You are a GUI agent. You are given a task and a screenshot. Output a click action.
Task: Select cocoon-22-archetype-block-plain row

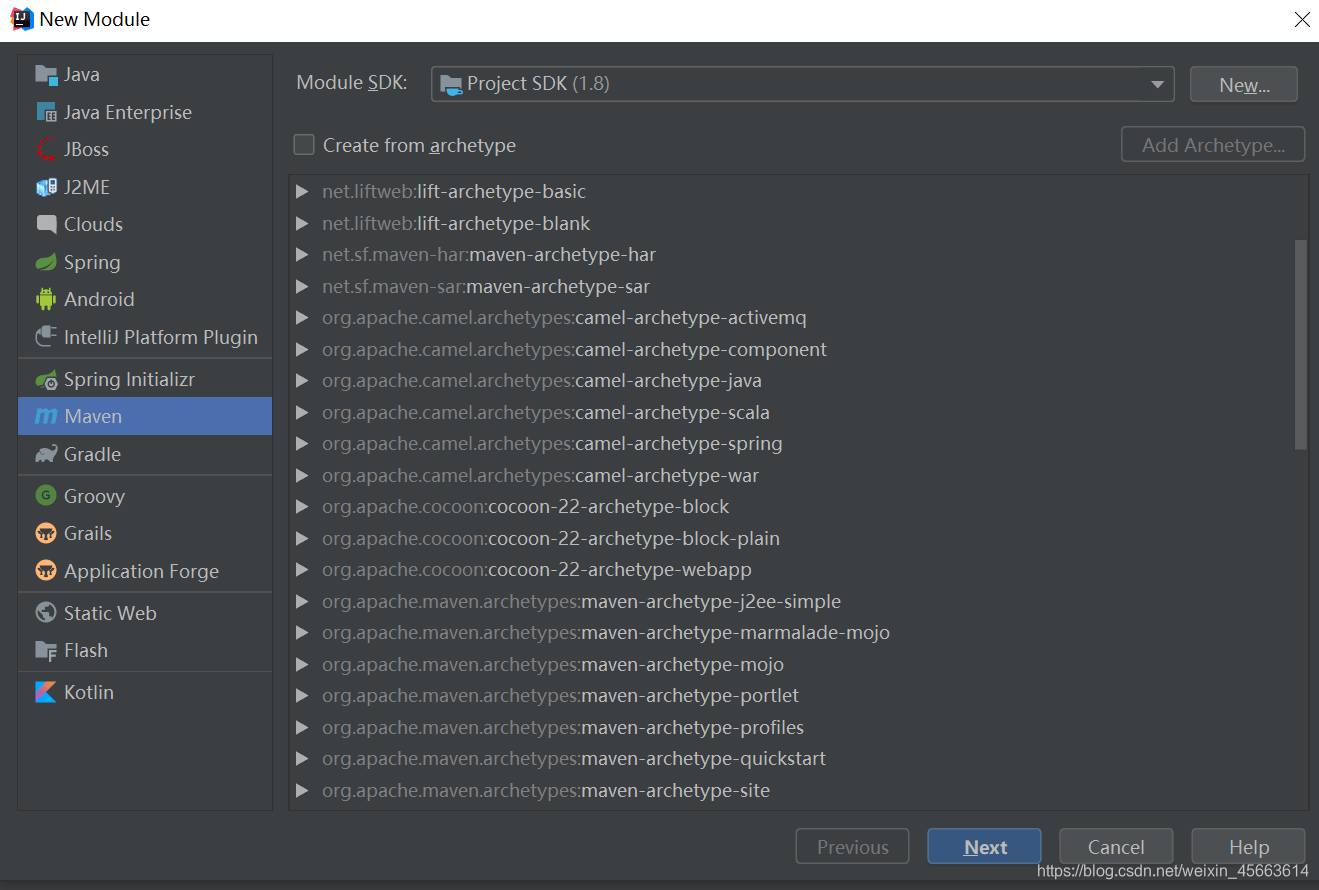point(790,539)
